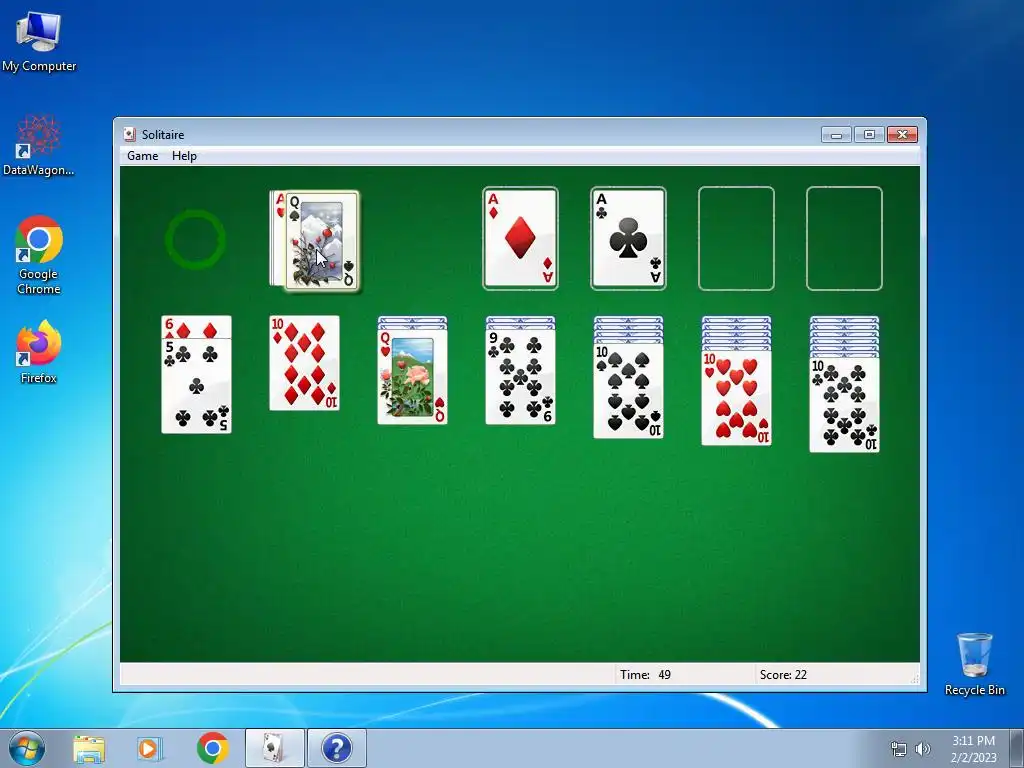Click the empty stock pile green circle
The height and width of the screenshot is (768, 1024).
[195, 239]
